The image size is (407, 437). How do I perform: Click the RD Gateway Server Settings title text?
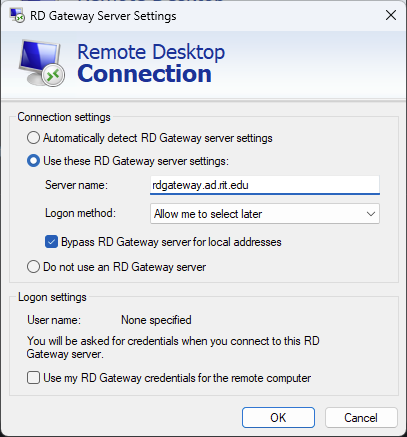click(103, 16)
